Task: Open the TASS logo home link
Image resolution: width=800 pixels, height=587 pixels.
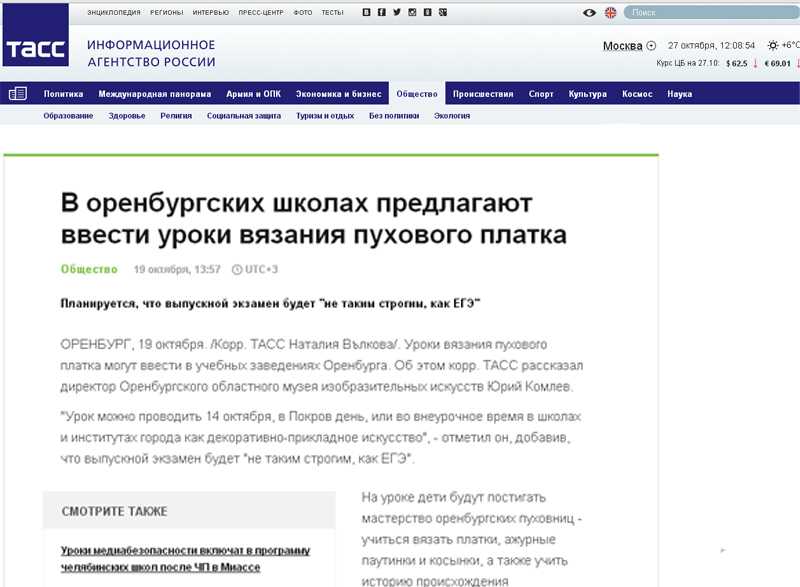Action: click(x=36, y=35)
